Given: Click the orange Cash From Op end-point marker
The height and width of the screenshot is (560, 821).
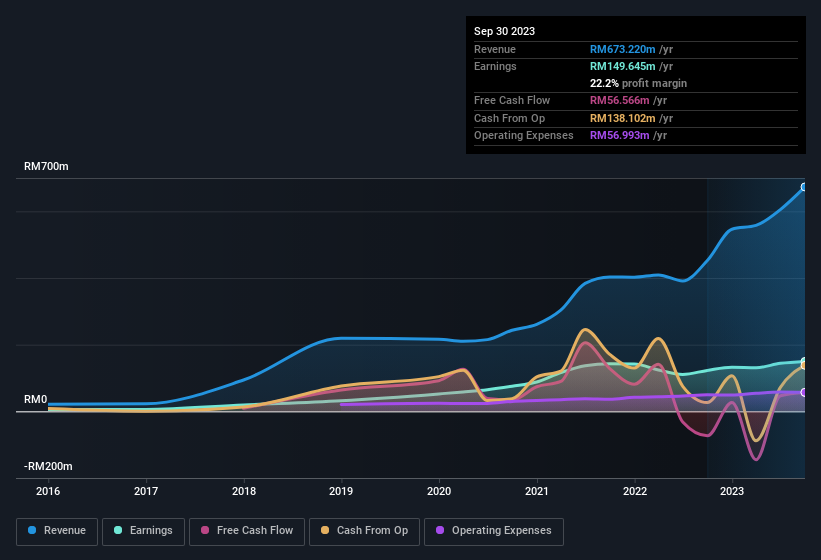Looking at the screenshot, I should point(804,366).
